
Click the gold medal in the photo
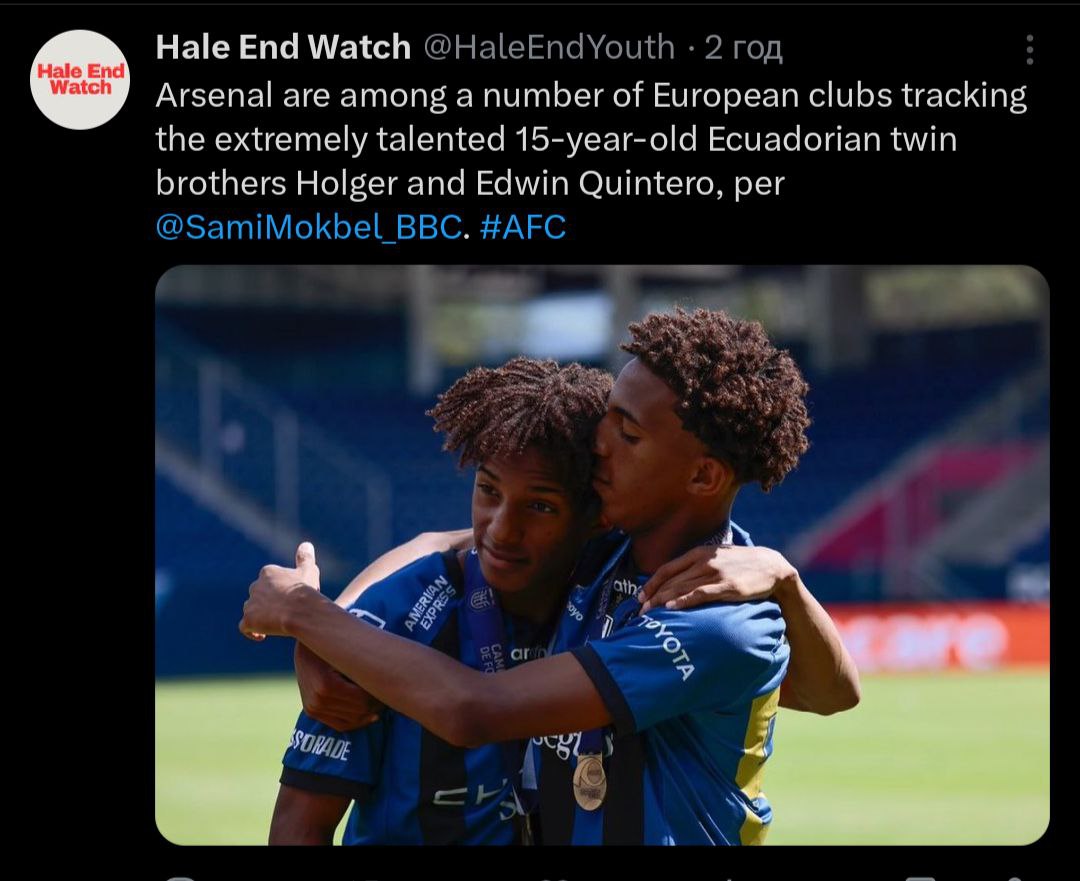click(590, 782)
